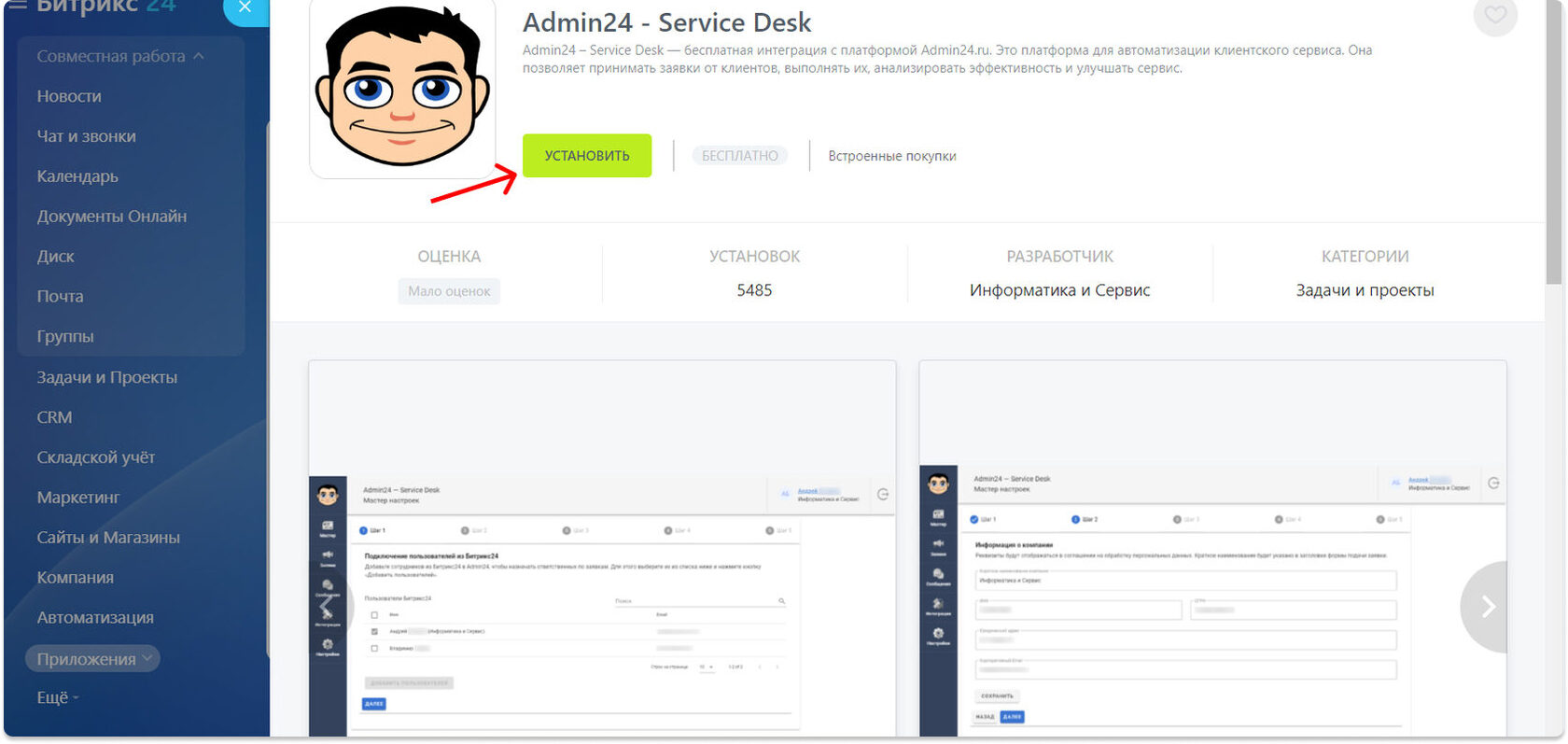
Task: Click the Admin24 cartoon face app logo
Action: pos(402,87)
